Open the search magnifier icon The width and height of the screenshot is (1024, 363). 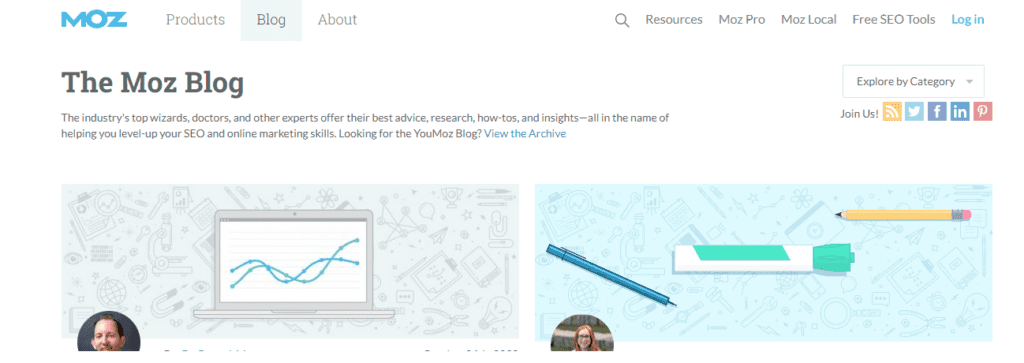click(x=622, y=20)
